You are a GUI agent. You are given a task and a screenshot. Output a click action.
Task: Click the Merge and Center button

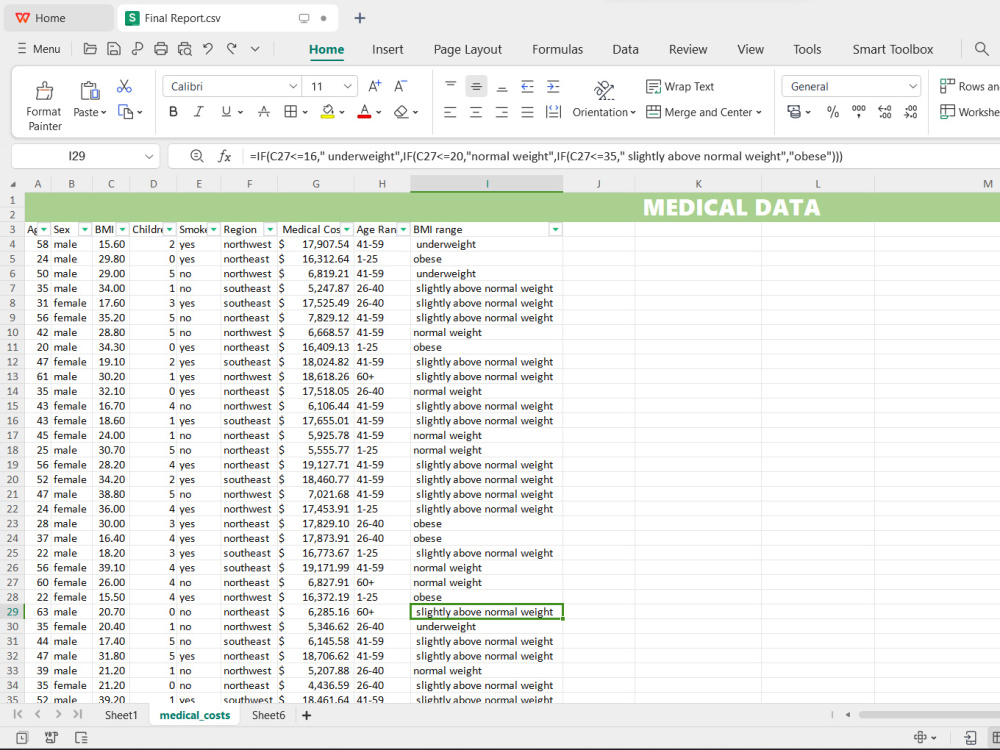(704, 112)
